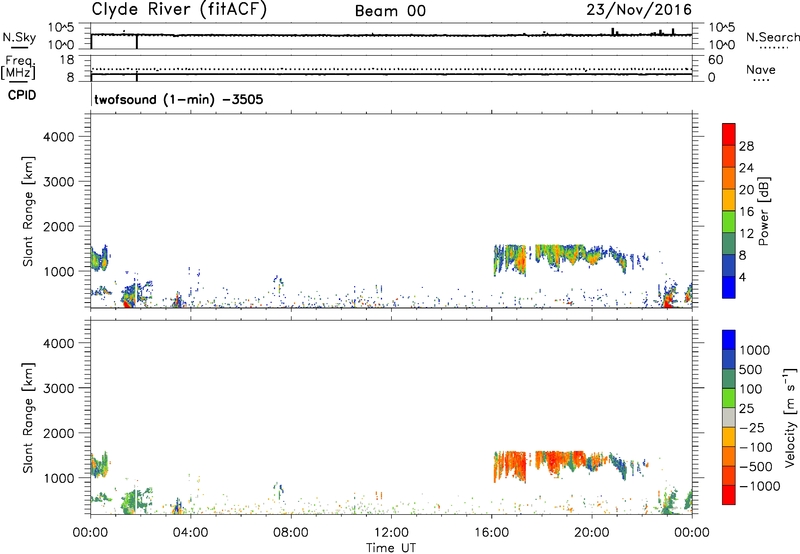
Task: Click 'twofsound (1-min) -3505' text
Action: pyautogui.click(x=179, y=99)
